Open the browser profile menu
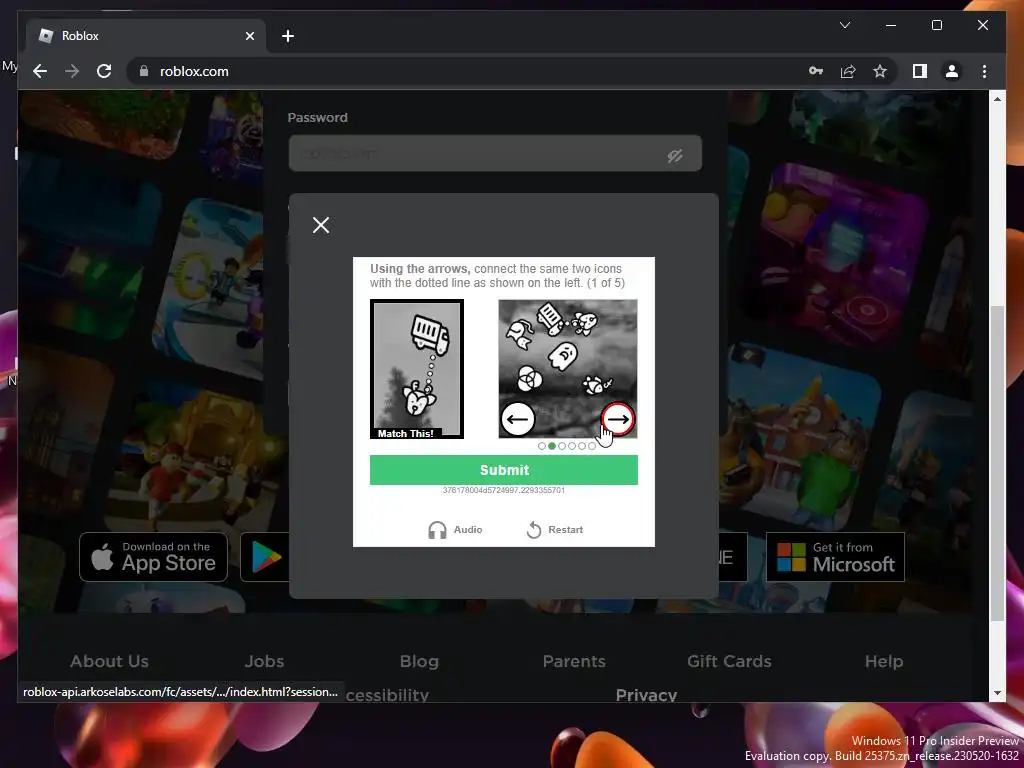This screenshot has width=1024, height=768. pos(952,71)
